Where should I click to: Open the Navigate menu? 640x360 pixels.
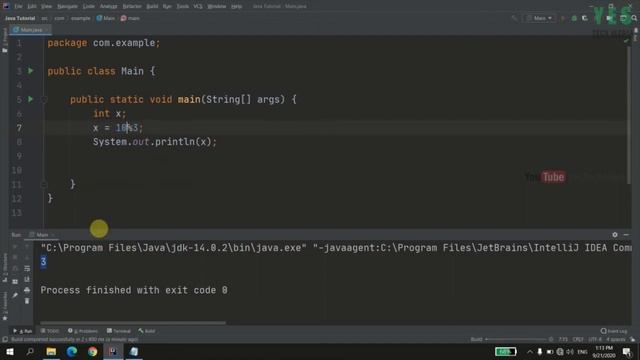click(67, 6)
